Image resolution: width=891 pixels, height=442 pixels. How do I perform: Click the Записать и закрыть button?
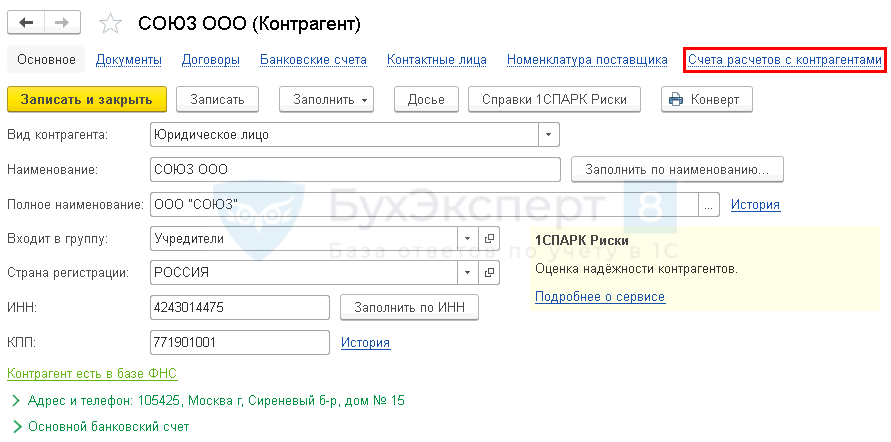[86, 99]
